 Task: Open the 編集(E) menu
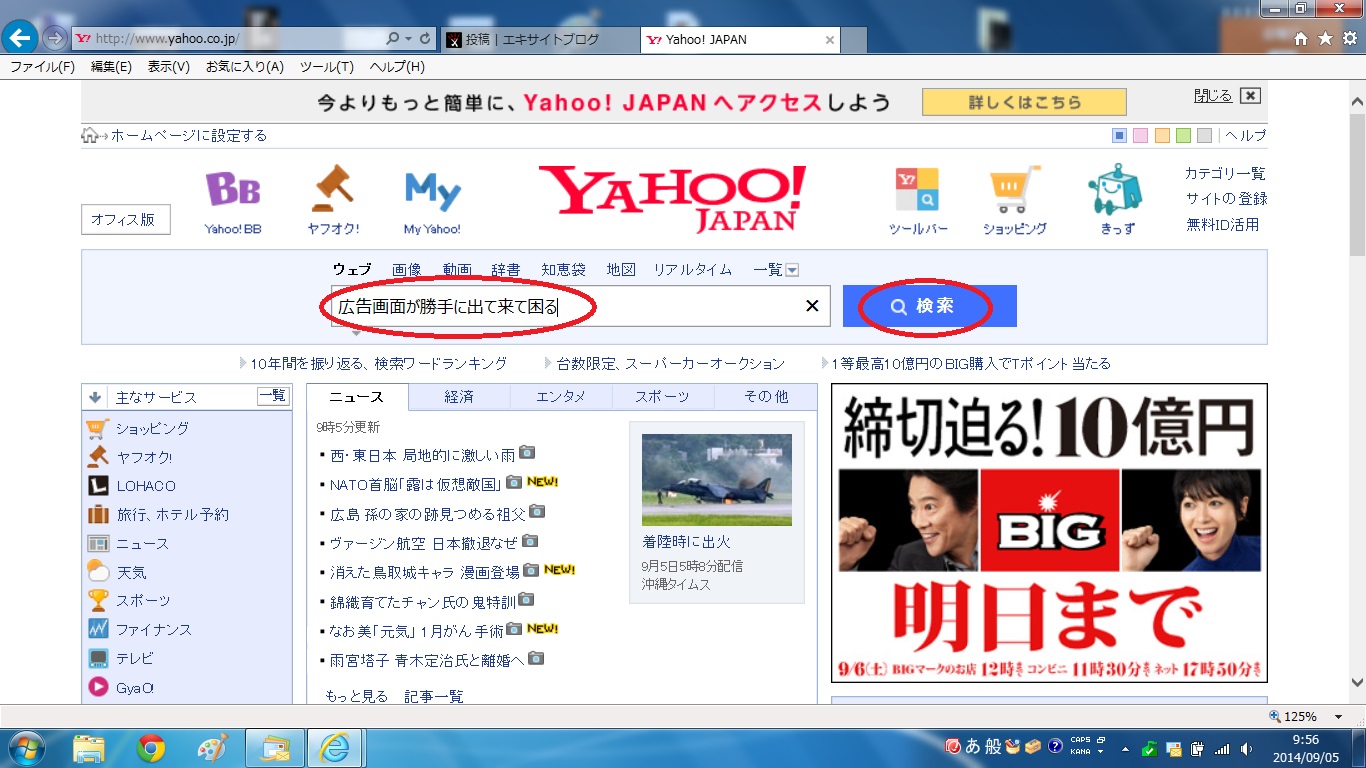(x=111, y=67)
